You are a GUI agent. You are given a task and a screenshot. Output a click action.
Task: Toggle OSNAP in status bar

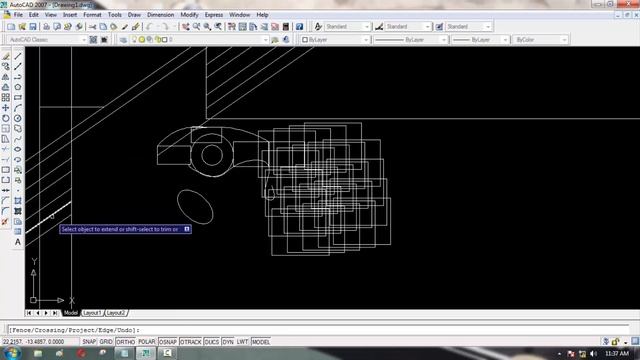[x=168, y=342]
